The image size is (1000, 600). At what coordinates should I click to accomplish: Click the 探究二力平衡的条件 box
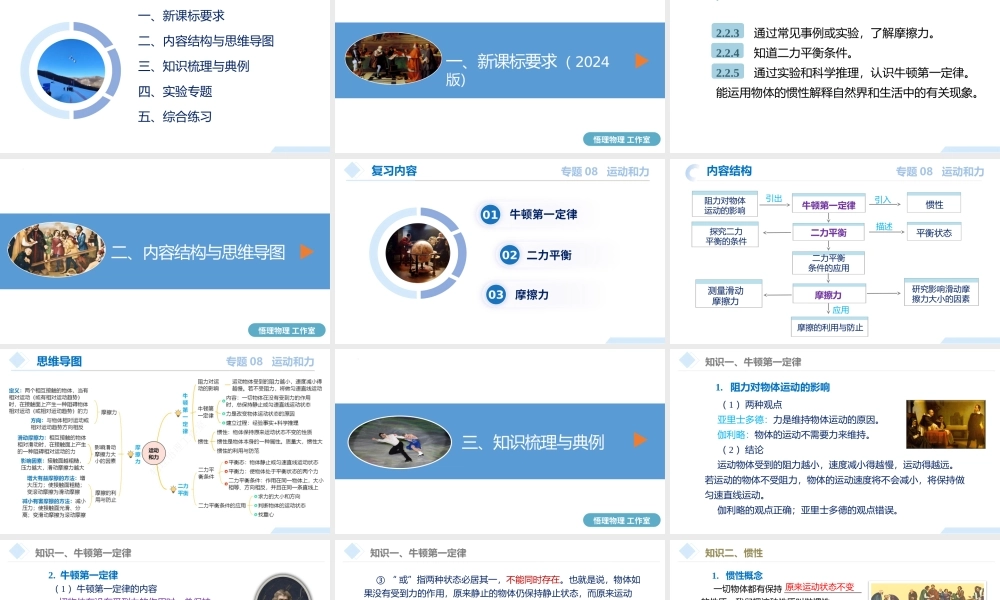[x=725, y=235]
